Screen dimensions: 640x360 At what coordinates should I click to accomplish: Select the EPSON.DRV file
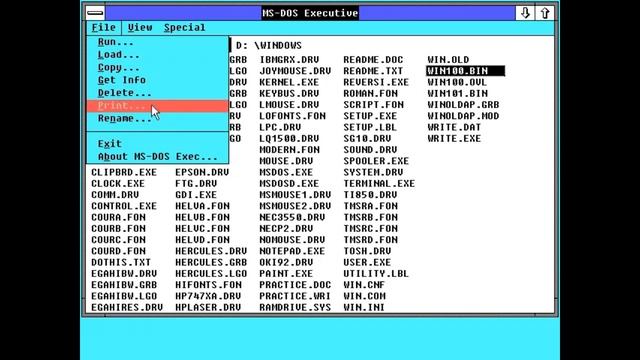click(x=202, y=172)
